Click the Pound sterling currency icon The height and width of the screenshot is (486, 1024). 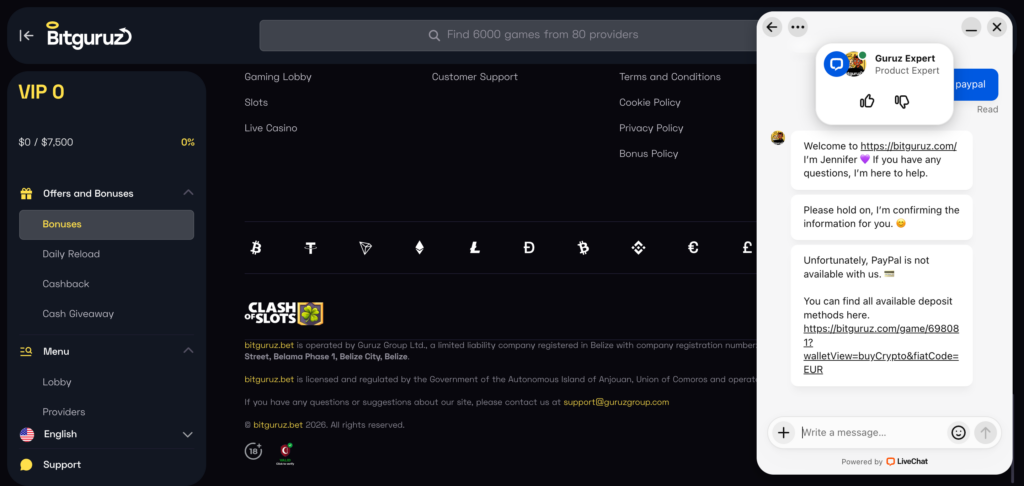[x=748, y=248]
